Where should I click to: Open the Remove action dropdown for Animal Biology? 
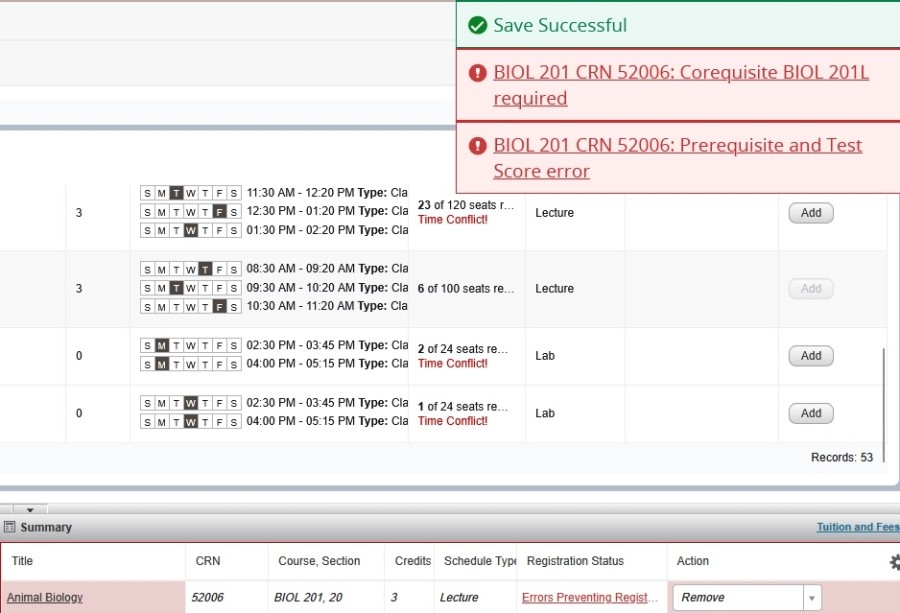tap(812, 598)
